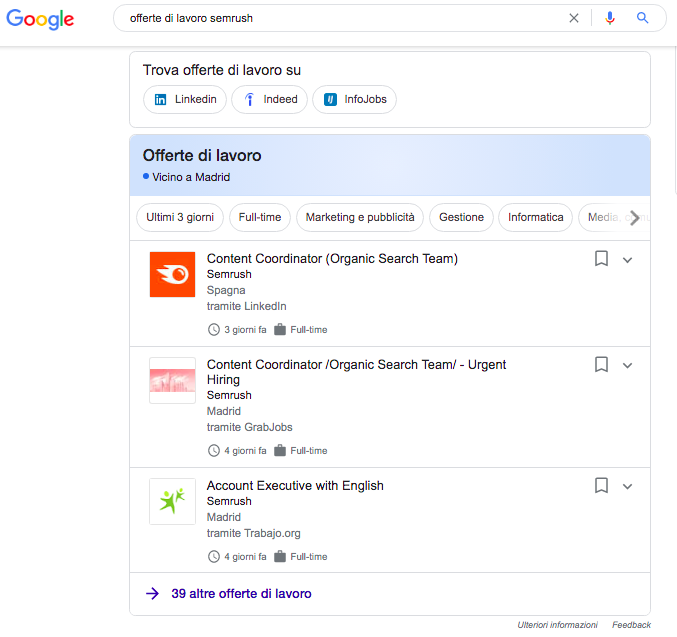Open the InfoJobs job source chip
The height and width of the screenshot is (637, 677).
[x=354, y=99]
